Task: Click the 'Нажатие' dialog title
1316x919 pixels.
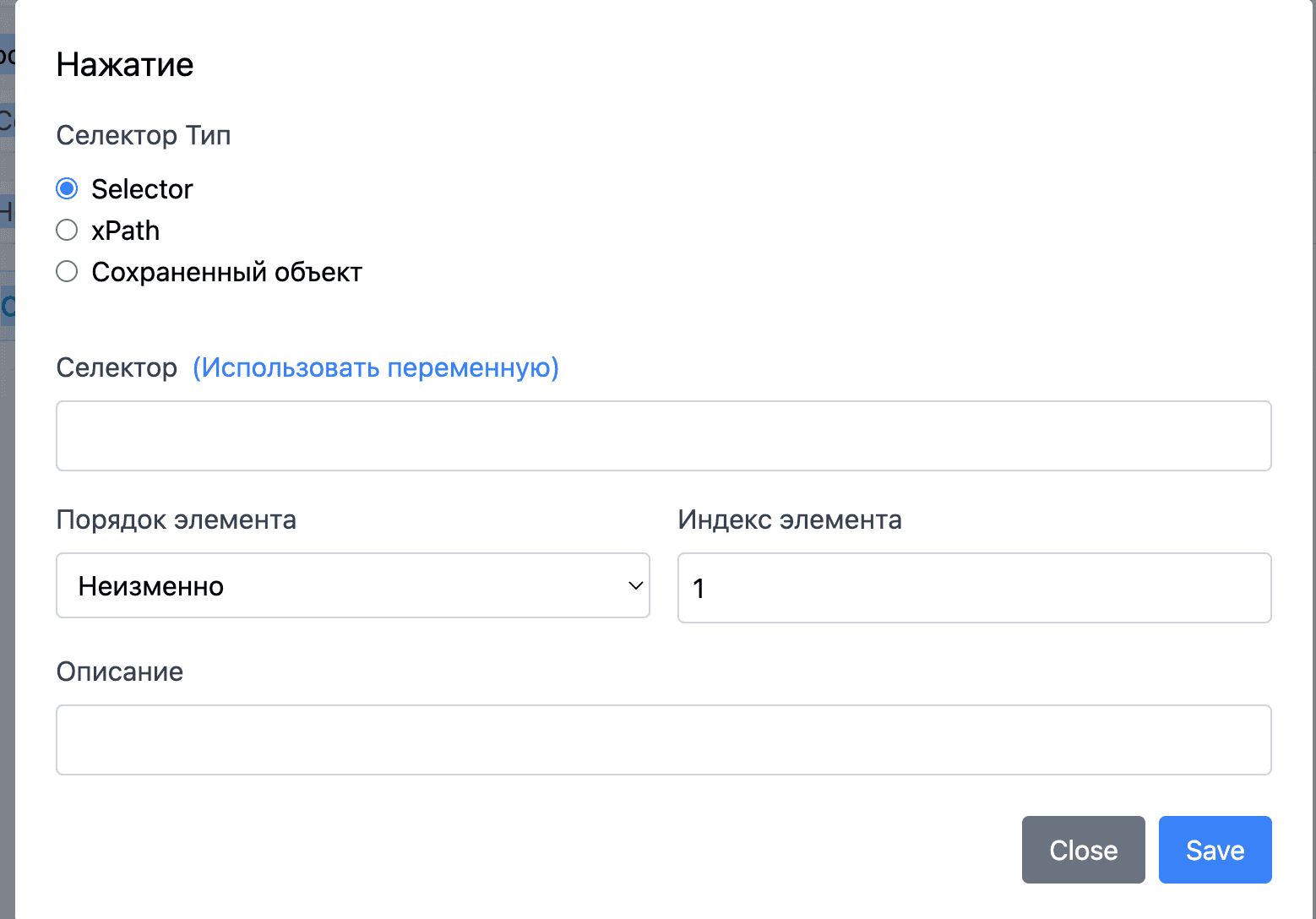Action: 125,65
